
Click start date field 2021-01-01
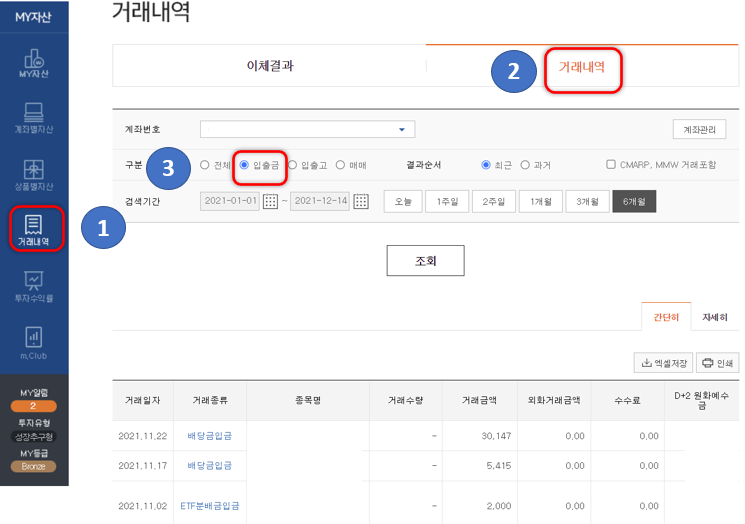(230, 201)
